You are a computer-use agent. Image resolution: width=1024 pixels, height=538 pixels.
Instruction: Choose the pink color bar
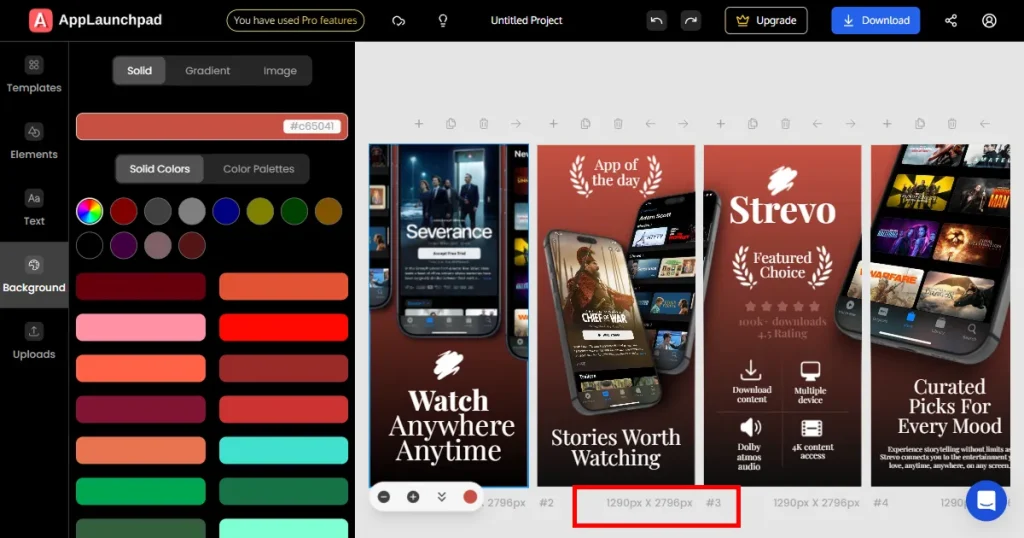tap(140, 327)
